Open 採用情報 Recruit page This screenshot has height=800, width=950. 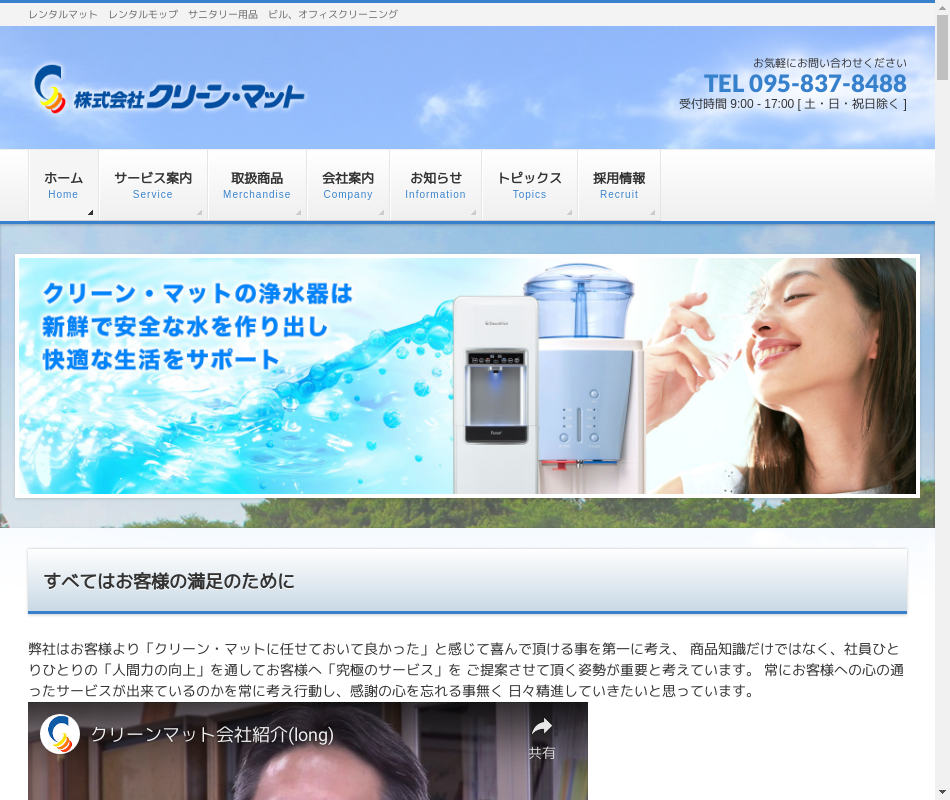pos(619,185)
